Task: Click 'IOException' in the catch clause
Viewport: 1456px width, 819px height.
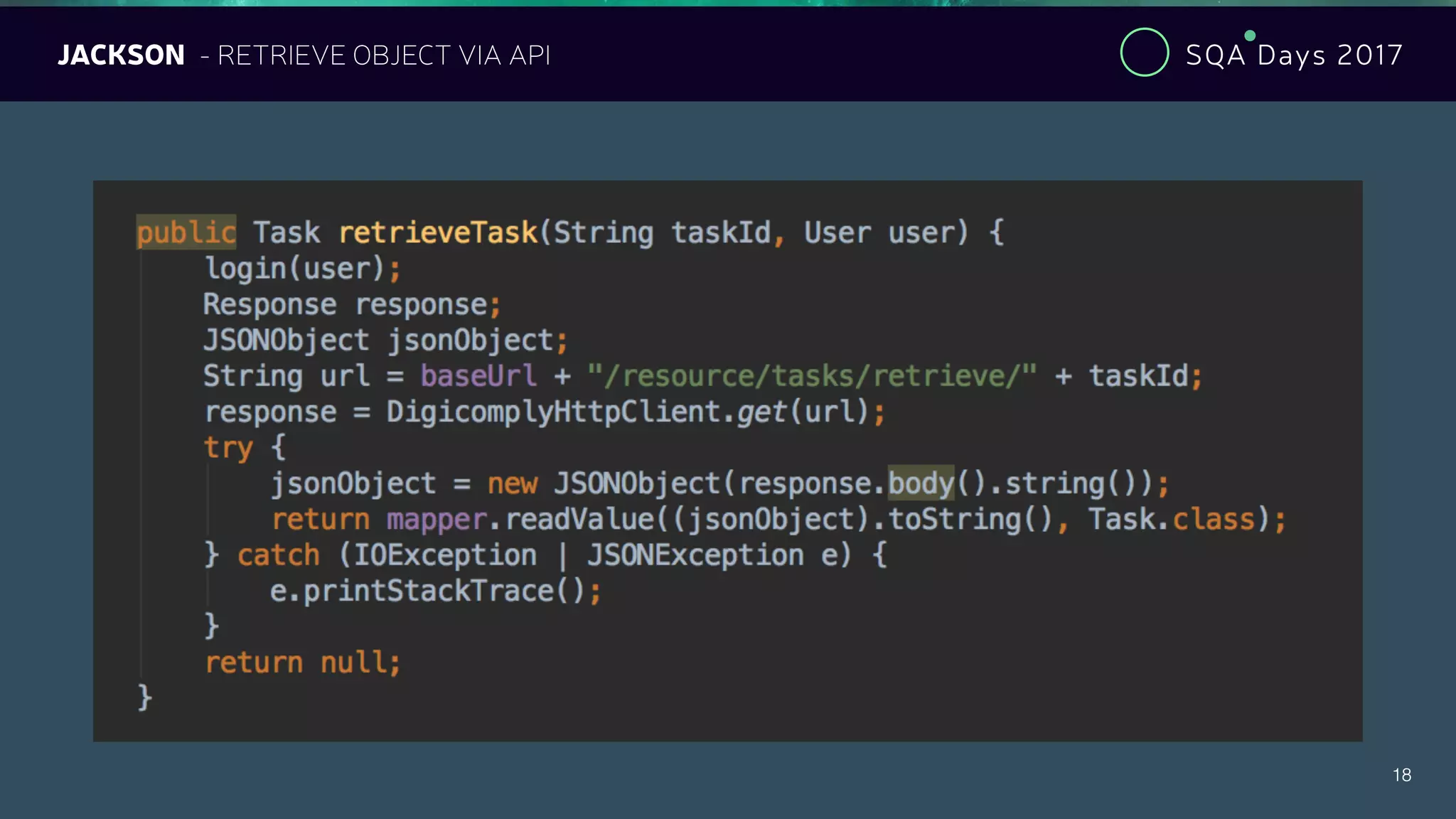Action: click(x=445, y=555)
